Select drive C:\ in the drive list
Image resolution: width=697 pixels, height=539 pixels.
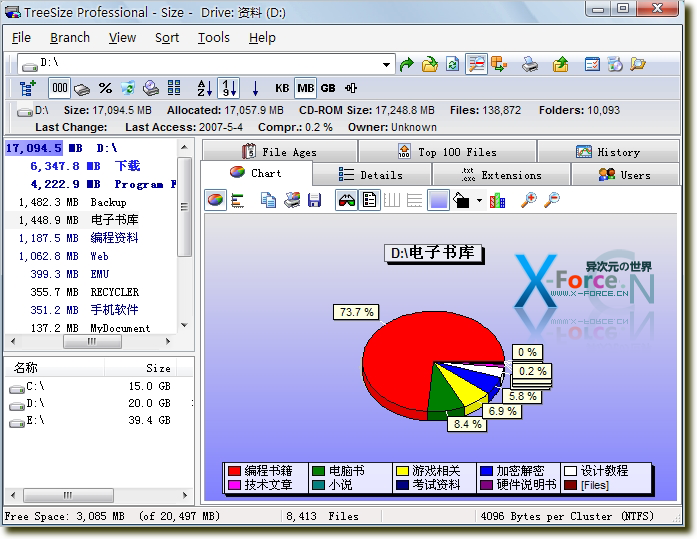coord(35,387)
